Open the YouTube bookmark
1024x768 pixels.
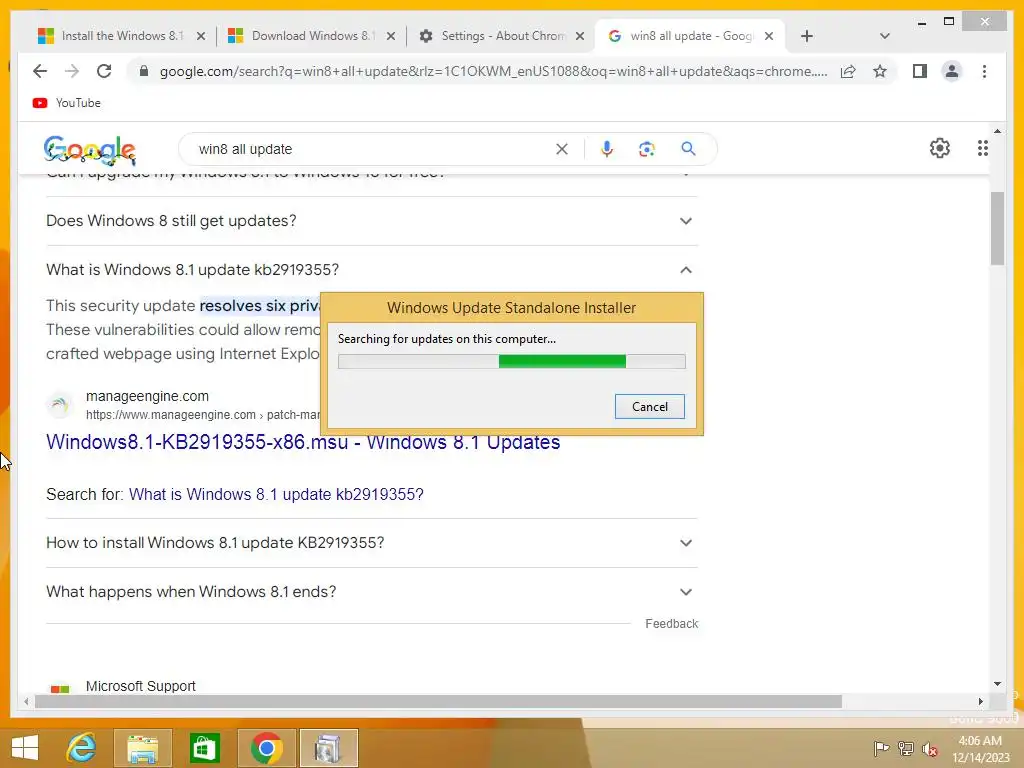point(67,103)
